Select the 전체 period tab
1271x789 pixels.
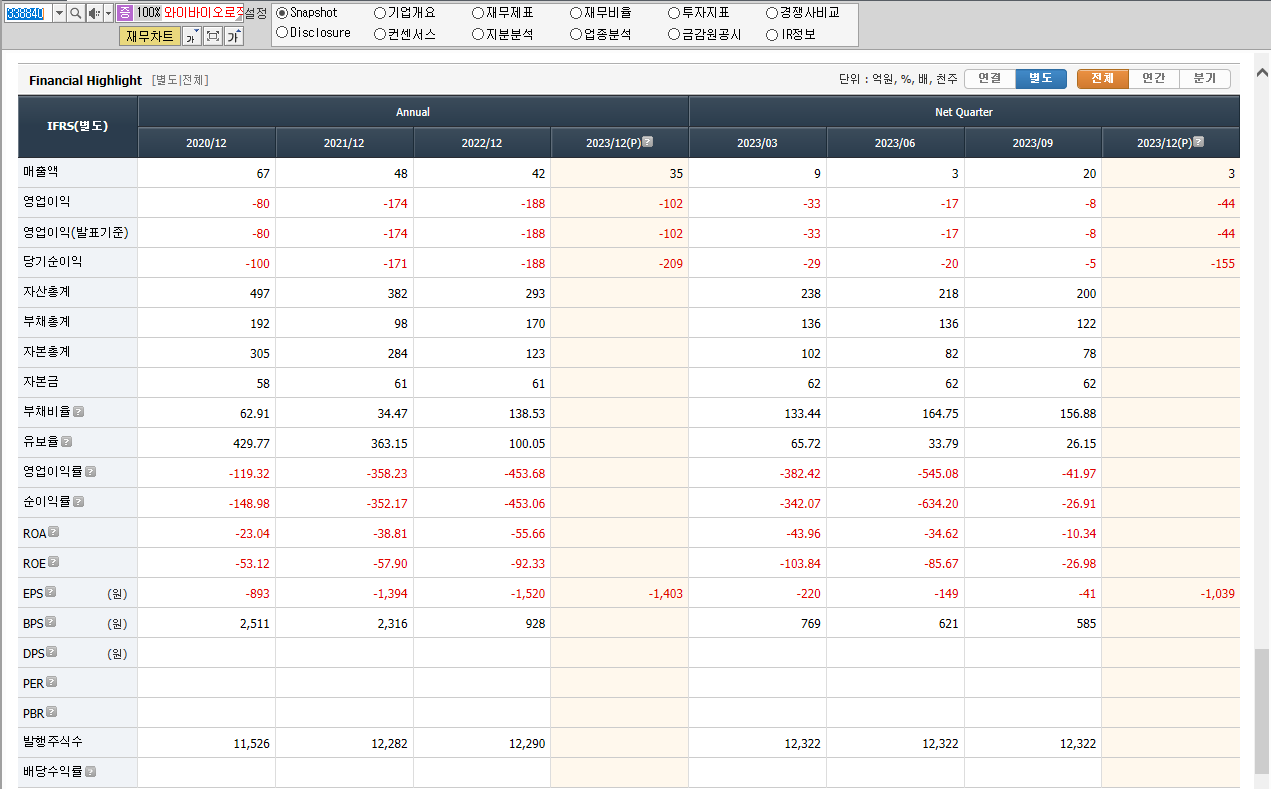(1103, 79)
